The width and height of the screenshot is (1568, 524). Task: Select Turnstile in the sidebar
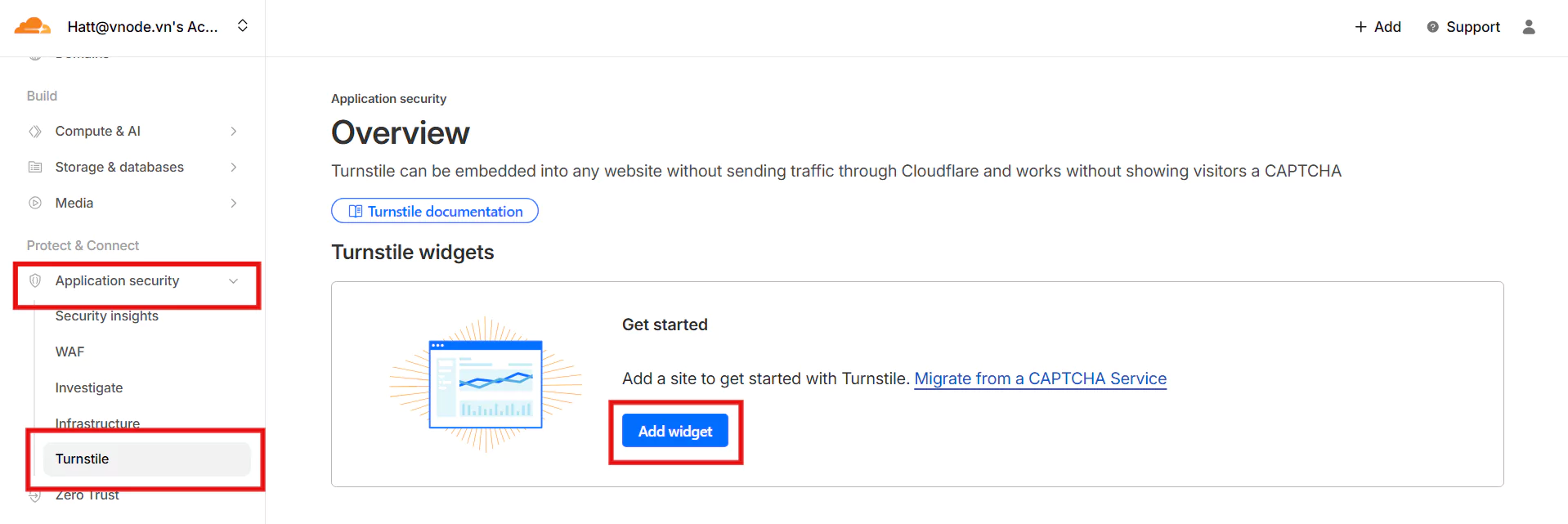click(83, 459)
